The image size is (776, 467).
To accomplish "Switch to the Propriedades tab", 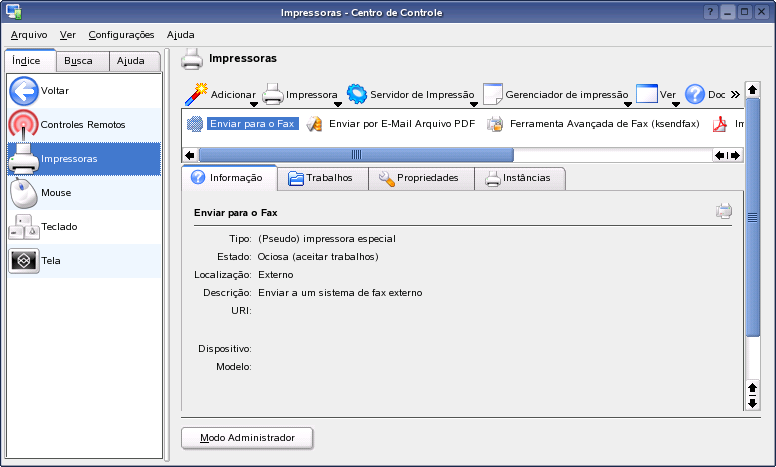I will 421,179.
